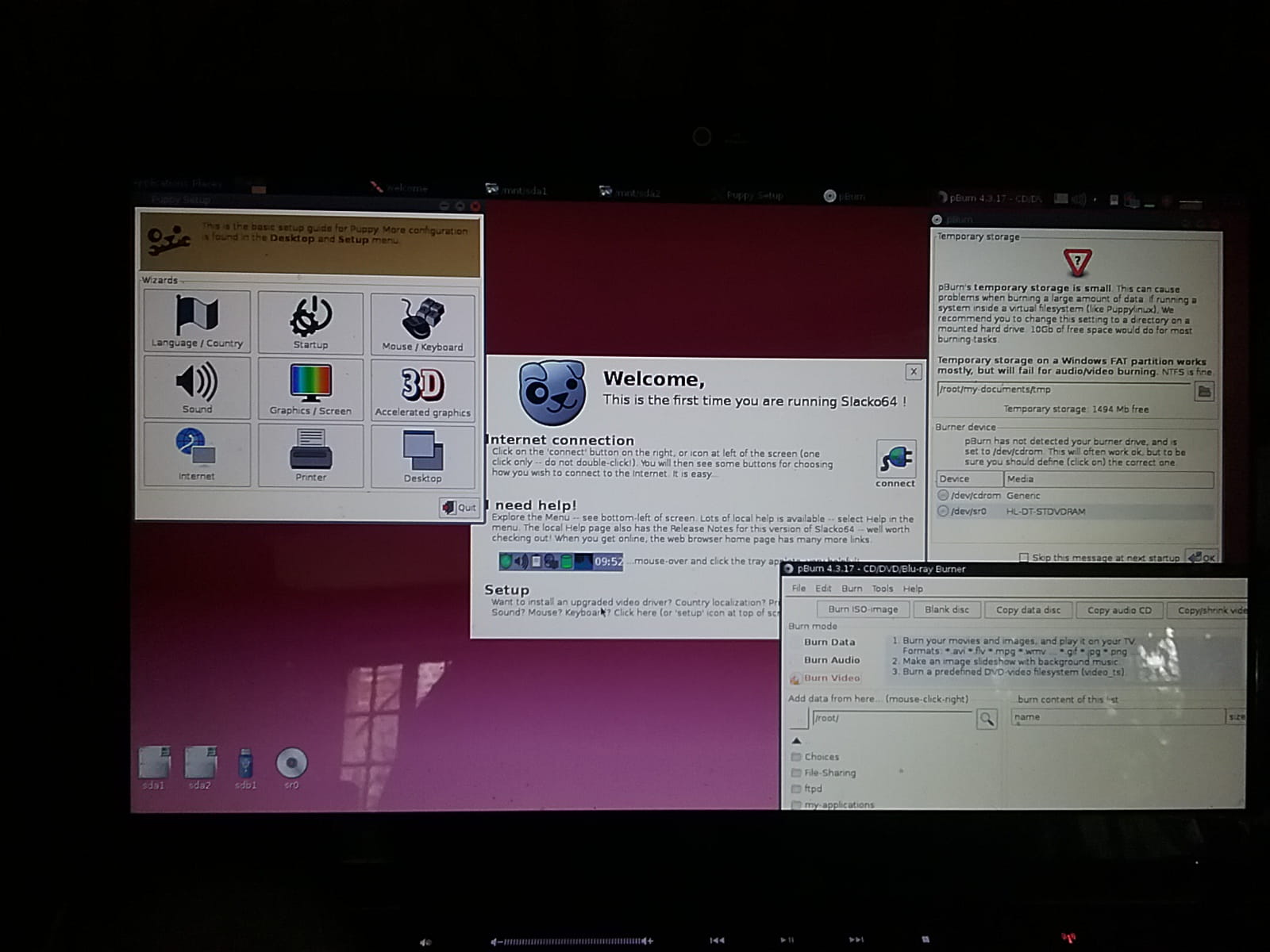
Task: Click the name column header in burn list
Action: tap(1118, 716)
